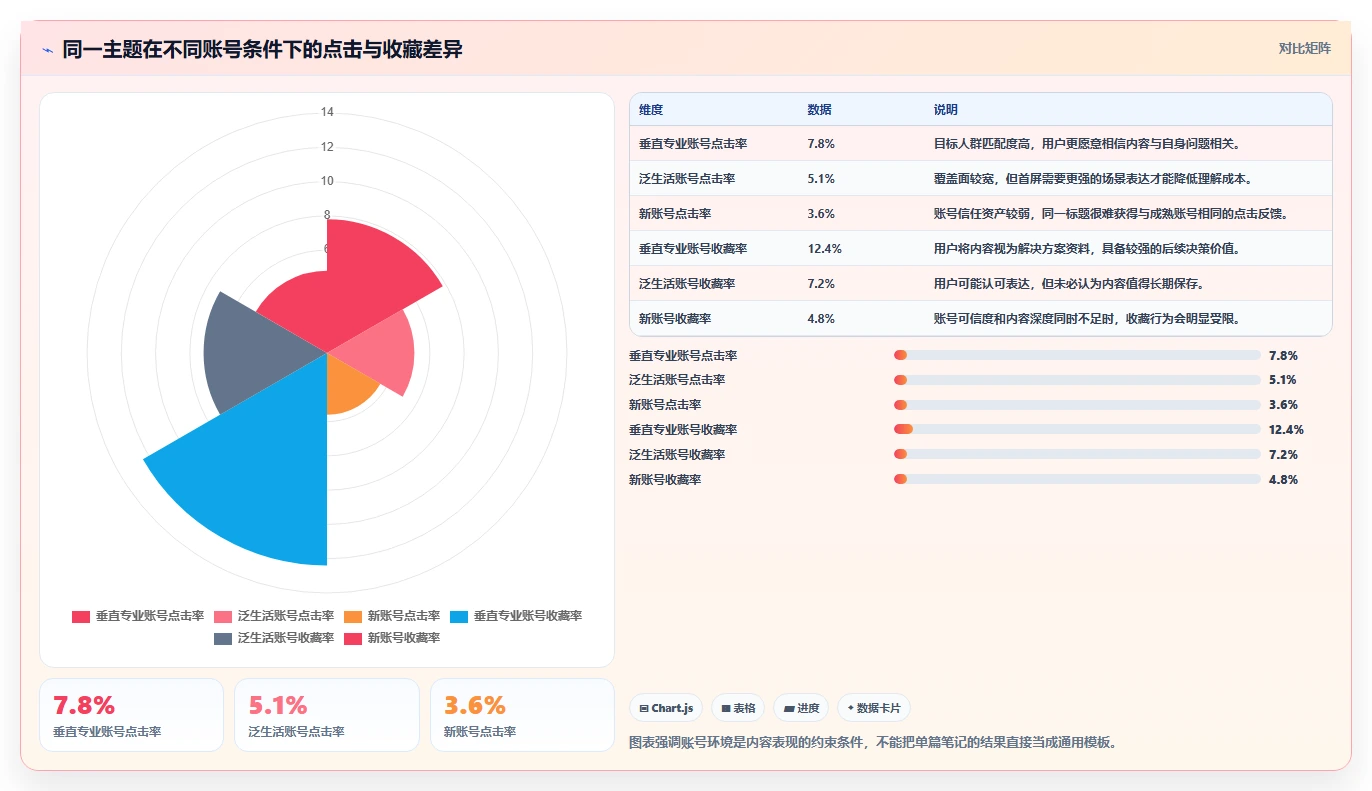The height and width of the screenshot is (791, 1372).
Task: Click the 14 axis tick on the chart
Action: coord(327,112)
